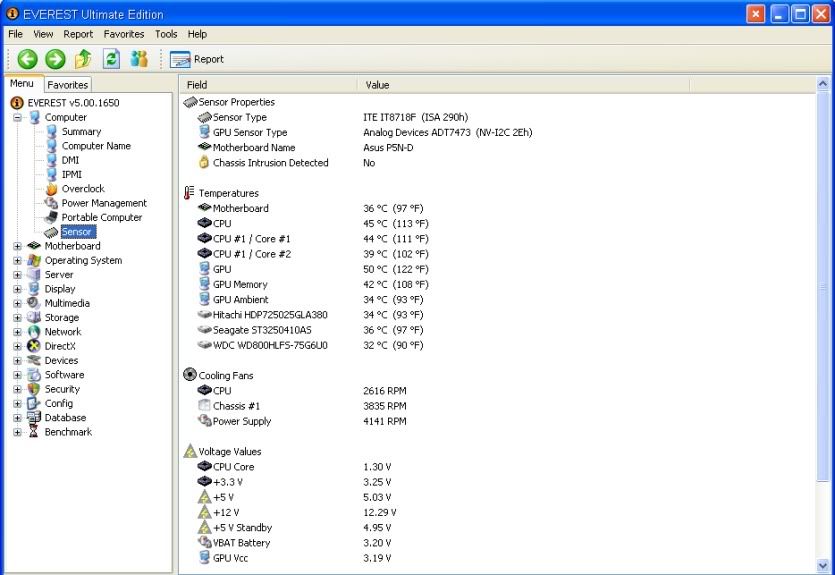Select IPMI in the tree
Viewport: 835px width, 575px height.
(72, 174)
